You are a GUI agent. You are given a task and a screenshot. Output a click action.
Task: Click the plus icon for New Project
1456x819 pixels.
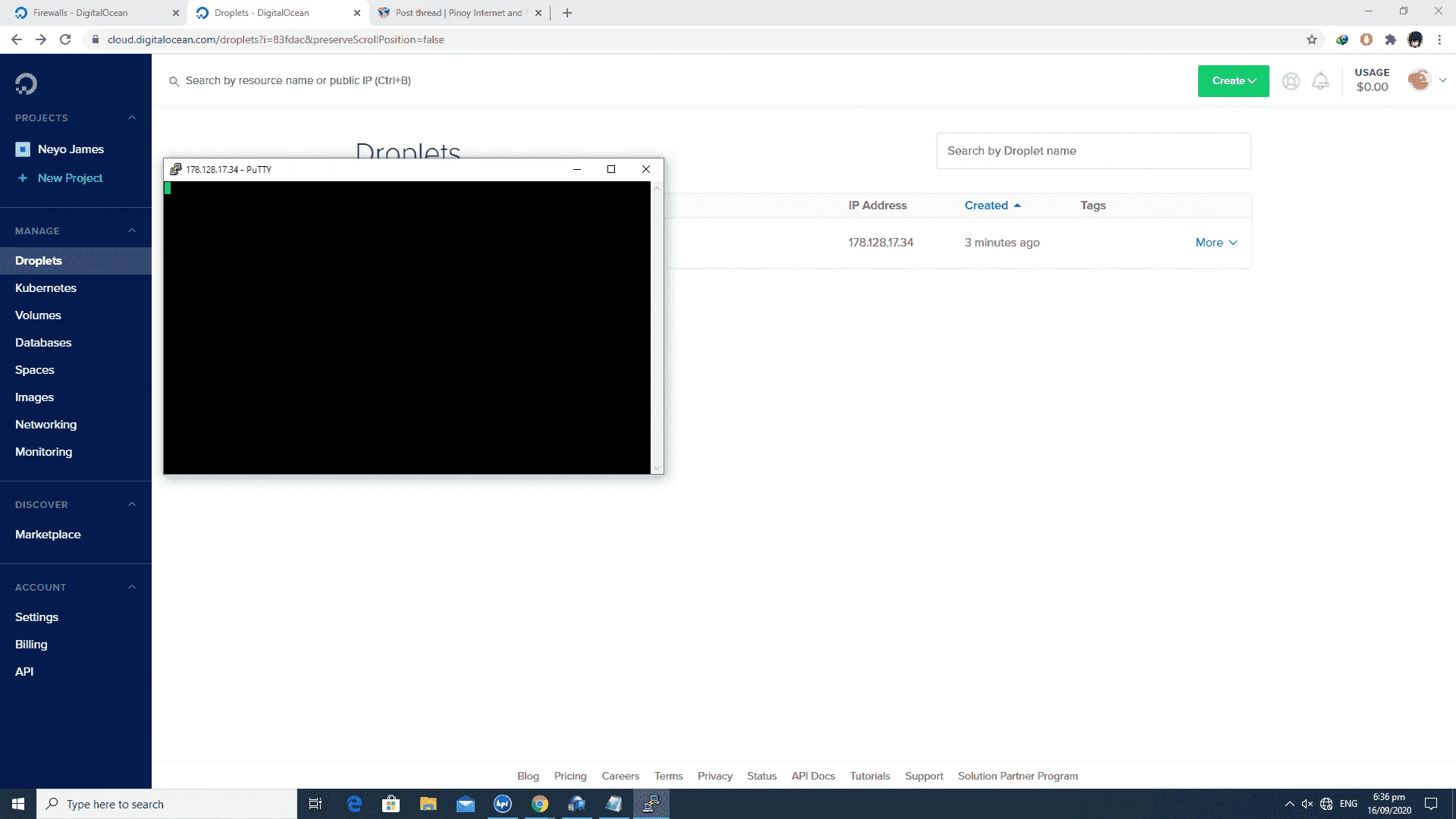click(23, 178)
